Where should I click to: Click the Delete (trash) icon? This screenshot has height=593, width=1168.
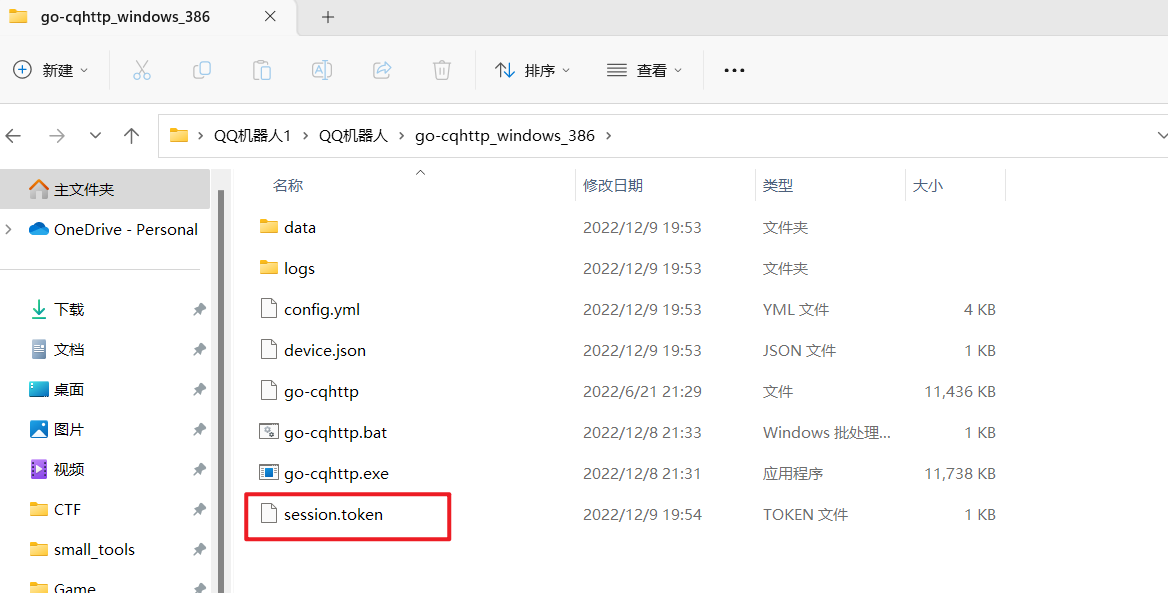pos(441,70)
